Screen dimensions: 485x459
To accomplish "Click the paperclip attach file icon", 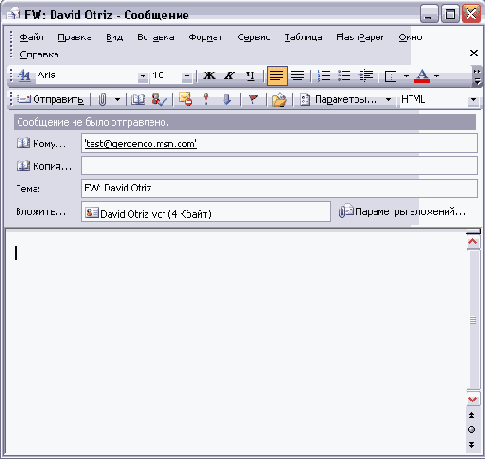I will click(x=102, y=99).
